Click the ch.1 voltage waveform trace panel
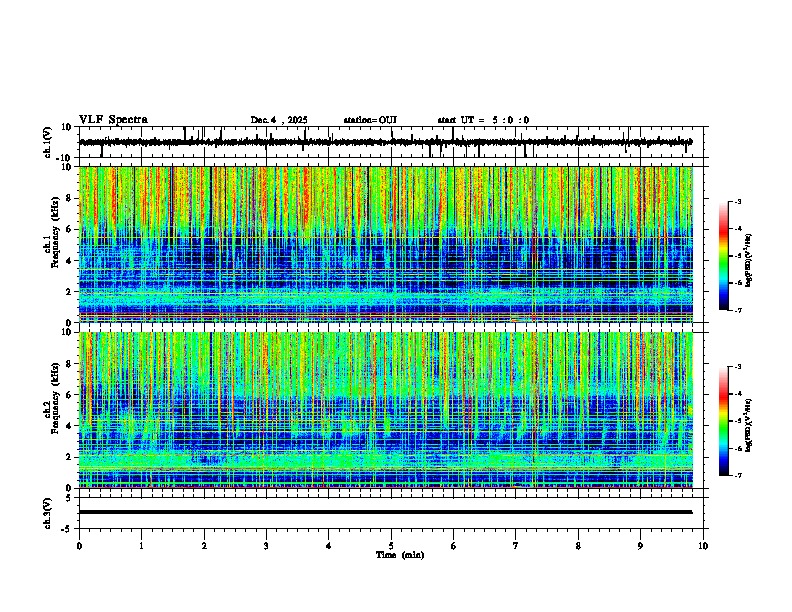Viewport: 792px width, 612px height. 393,142
